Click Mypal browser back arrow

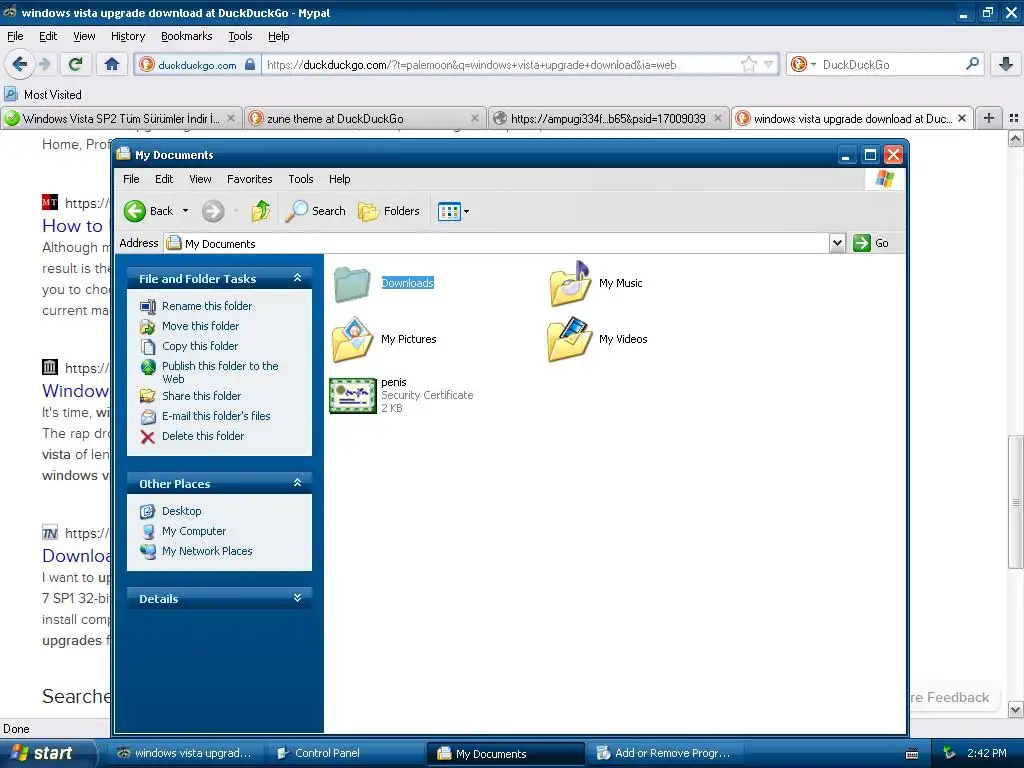[19, 64]
